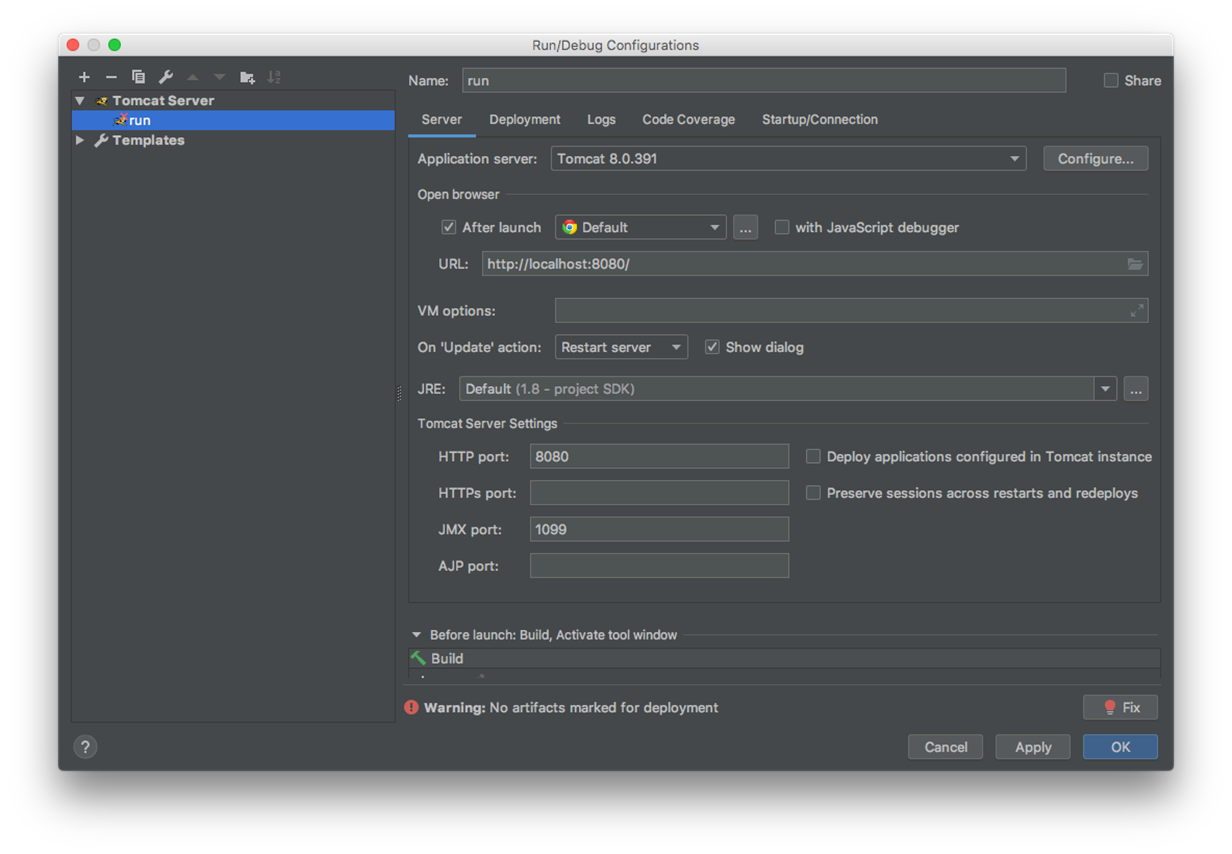Screen dimensions: 1232x854
Task: Switch to the Code Coverage tab
Action: point(688,119)
